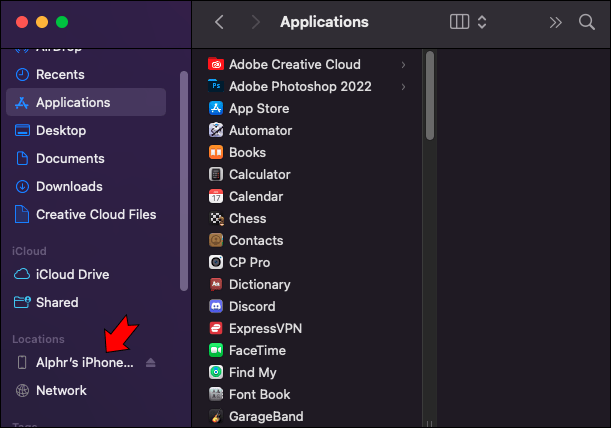Select Network under Locations
The height and width of the screenshot is (428, 611).
click(61, 390)
